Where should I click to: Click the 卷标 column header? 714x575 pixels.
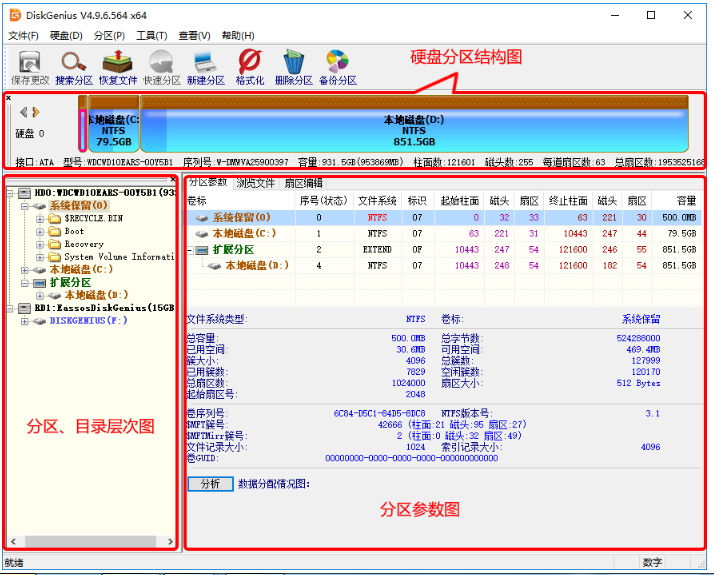click(241, 201)
